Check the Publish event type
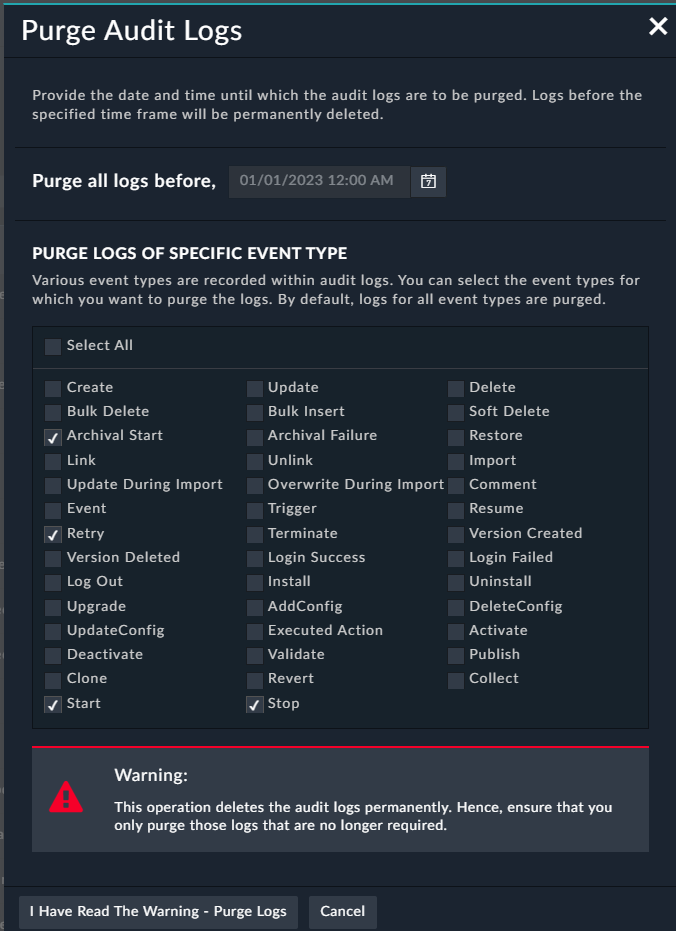 455,655
